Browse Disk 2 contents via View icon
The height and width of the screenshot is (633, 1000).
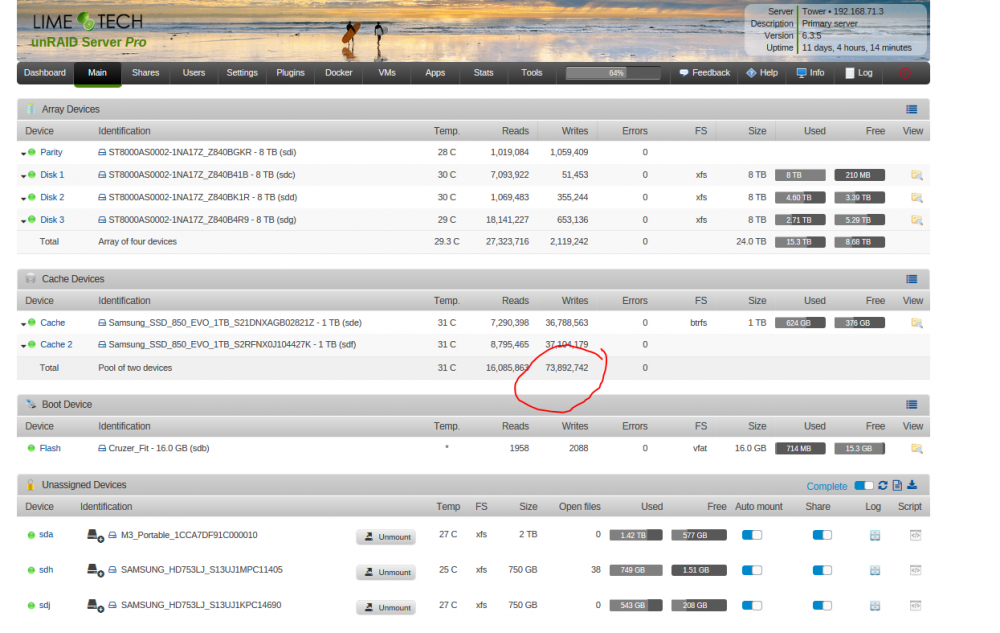[x=916, y=198]
